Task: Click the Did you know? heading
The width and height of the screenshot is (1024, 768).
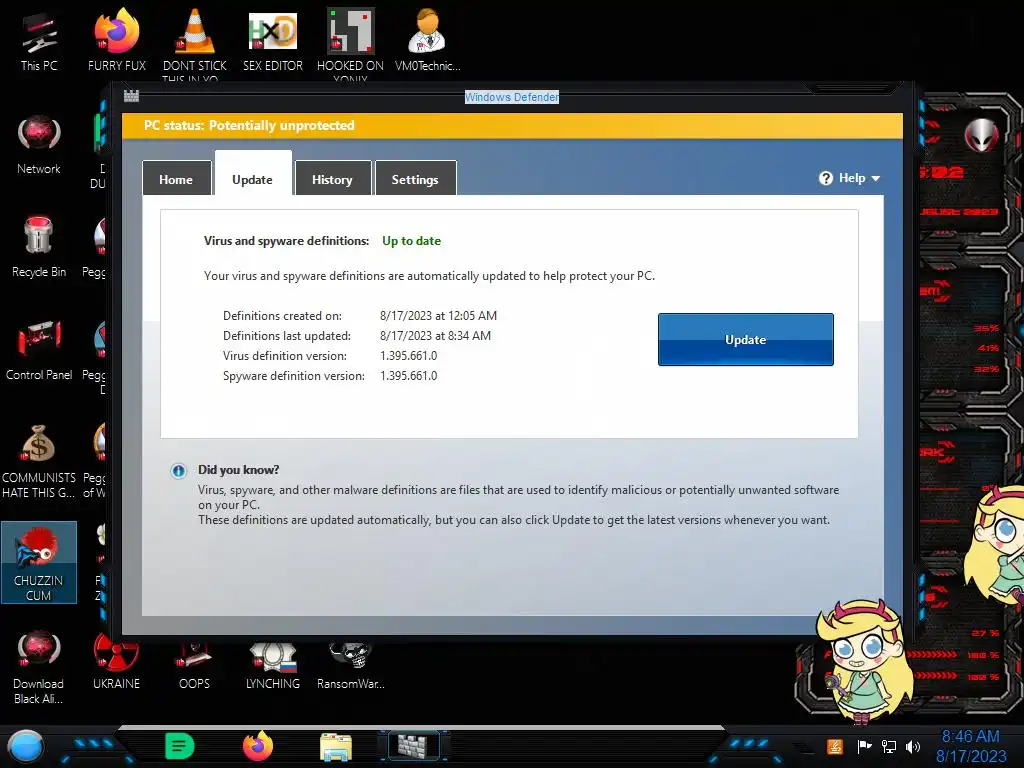Action: pyautogui.click(x=239, y=470)
